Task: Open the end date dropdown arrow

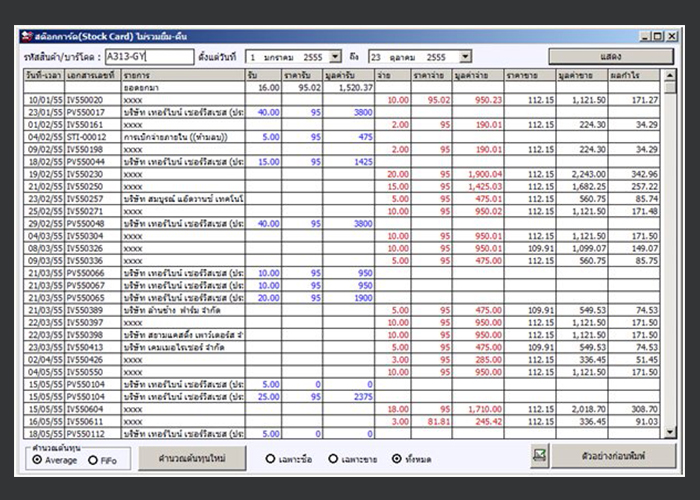Action: [x=466, y=57]
